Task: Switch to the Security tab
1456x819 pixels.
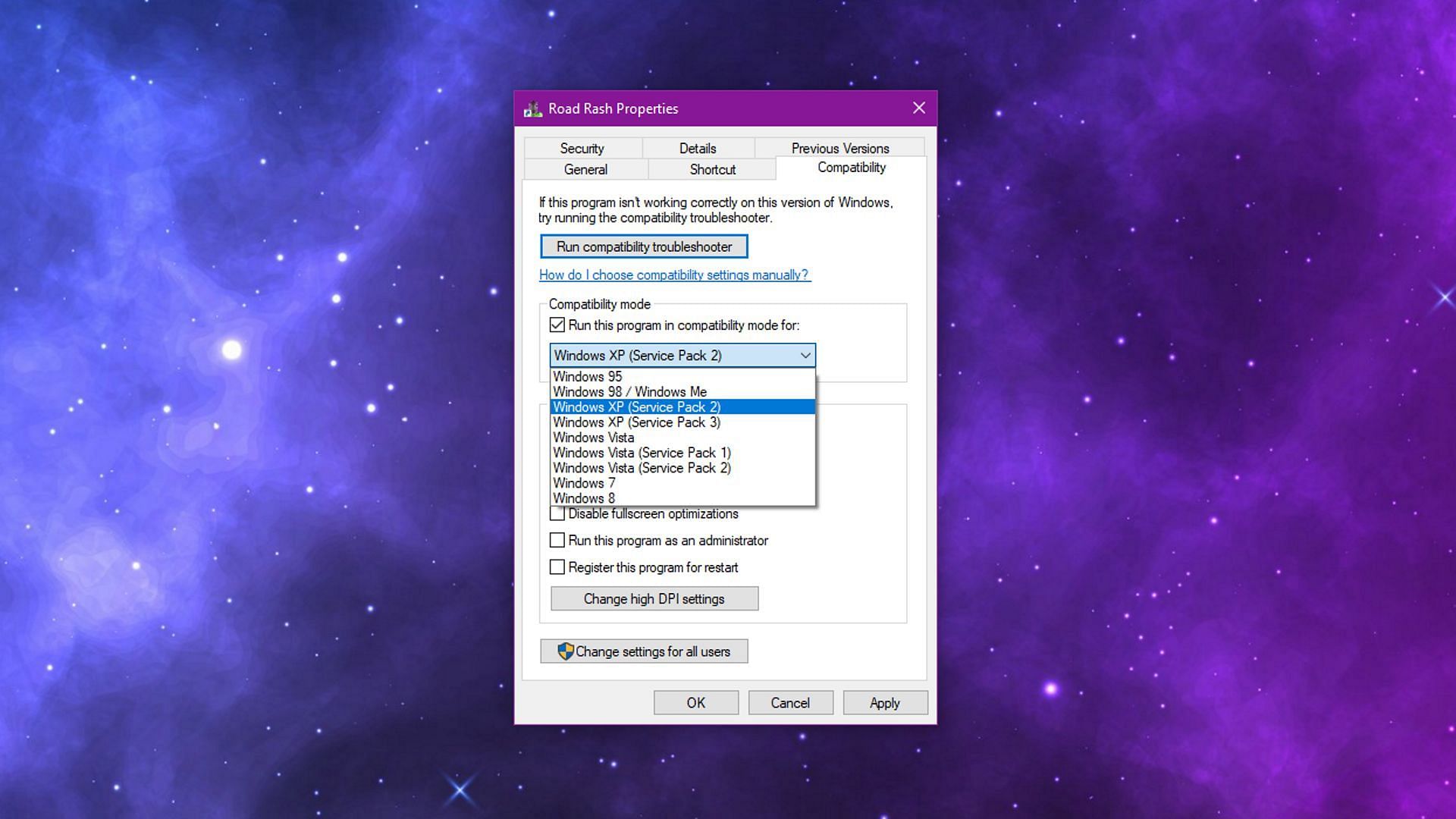Action: tap(582, 148)
